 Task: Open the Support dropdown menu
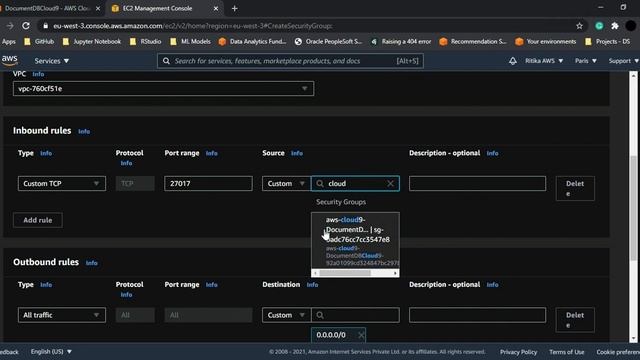coord(623,61)
